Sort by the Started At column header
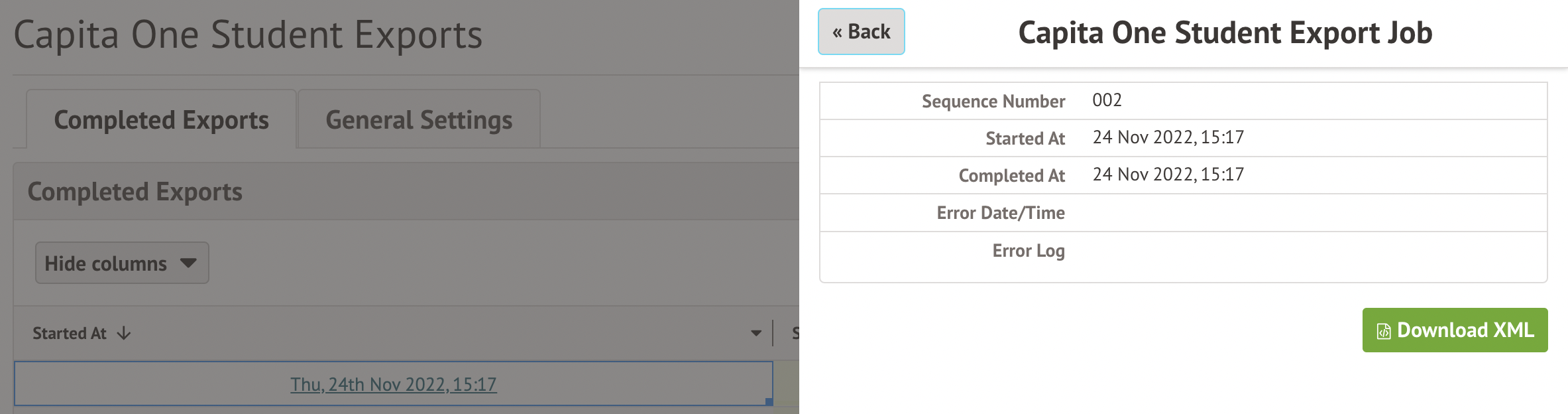The image size is (1568, 414). pos(70,333)
